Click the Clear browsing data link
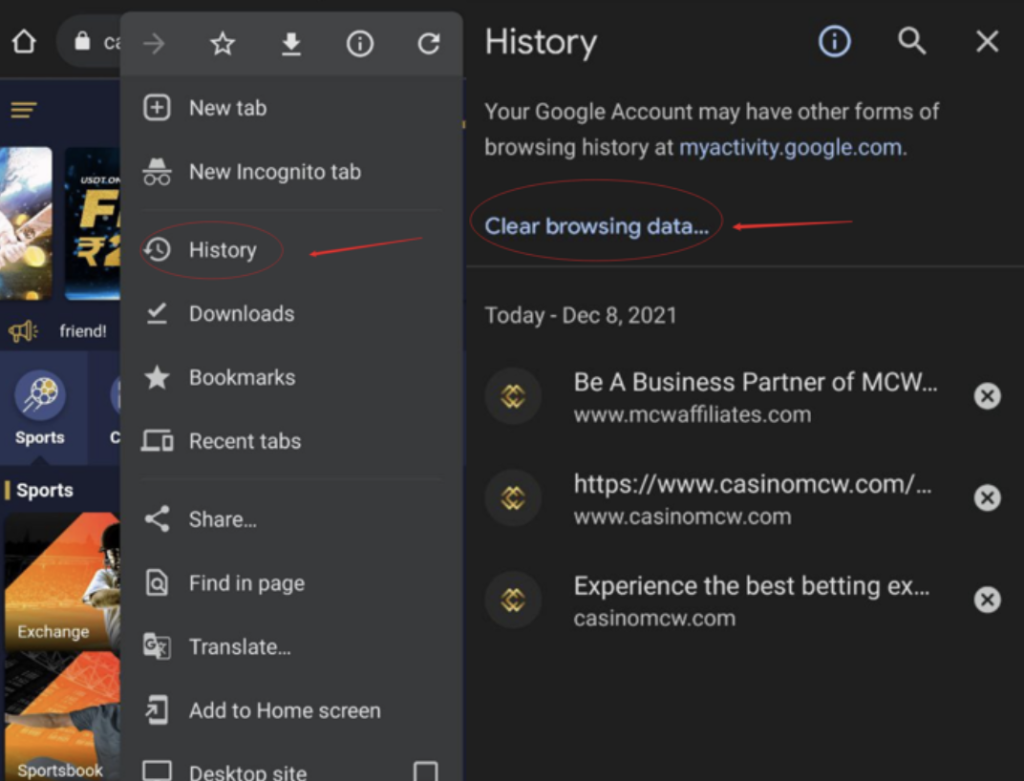Screen dimensions: 1024x781 coord(596,226)
